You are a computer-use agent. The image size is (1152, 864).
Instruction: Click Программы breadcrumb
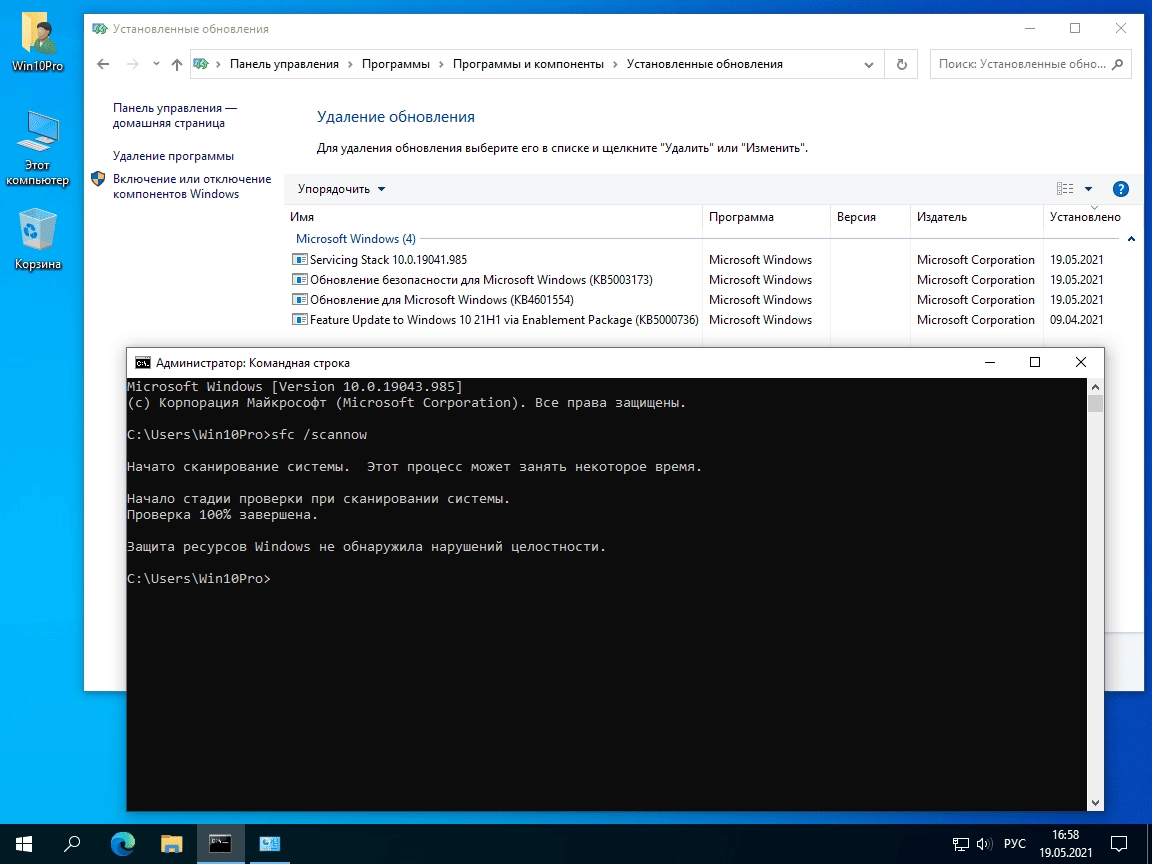(x=395, y=64)
